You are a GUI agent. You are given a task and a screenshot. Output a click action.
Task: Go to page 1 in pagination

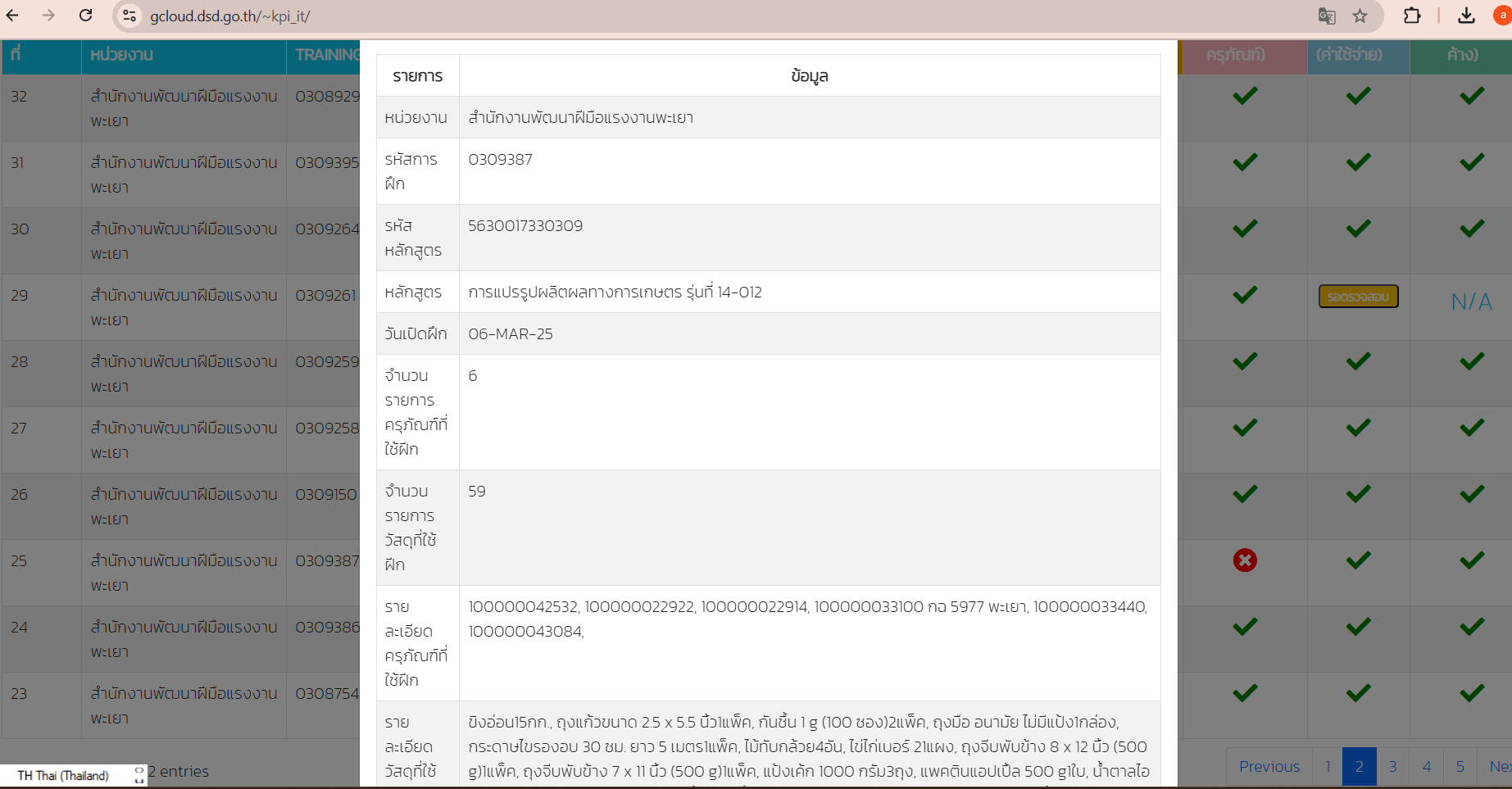coord(1327,767)
